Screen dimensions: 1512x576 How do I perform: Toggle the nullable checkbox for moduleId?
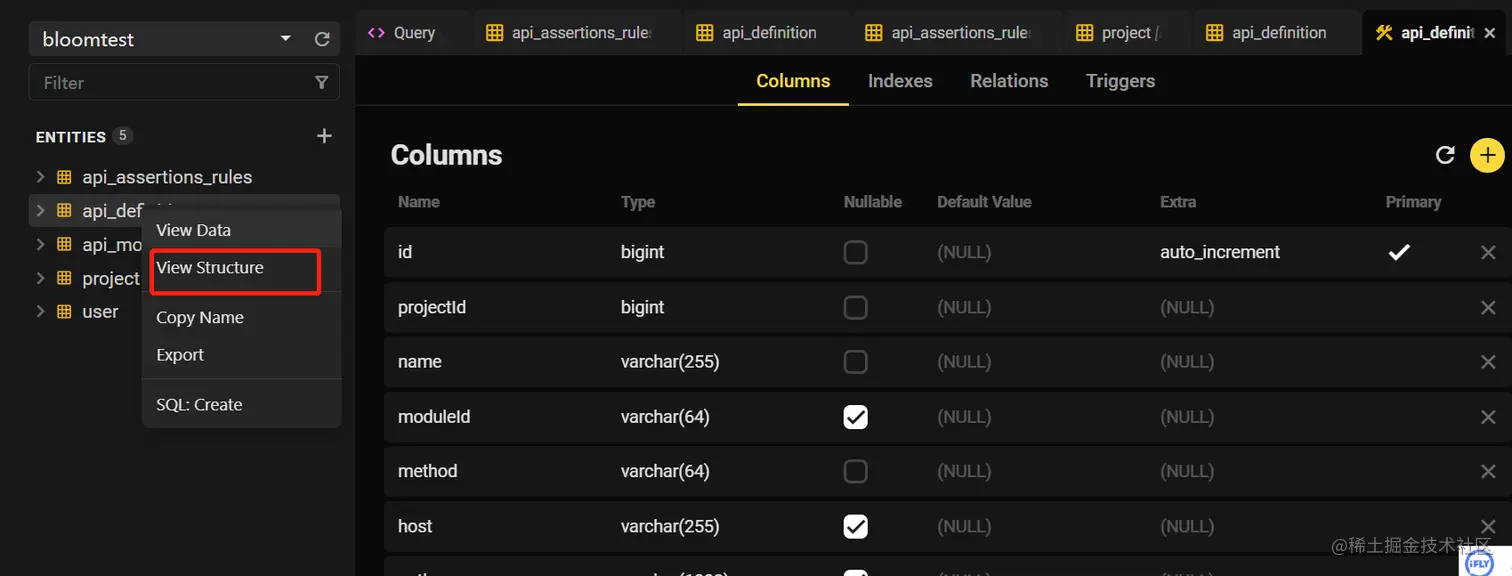pyautogui.click(x=855, y=417)
